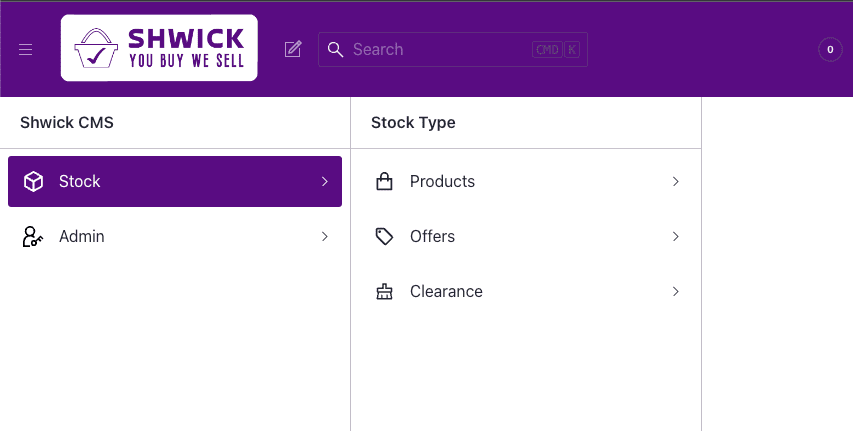The width and height of the screenshot is (853, 431).
Task: Open the hamburger menu icon
Action: (x=26, y=49)
